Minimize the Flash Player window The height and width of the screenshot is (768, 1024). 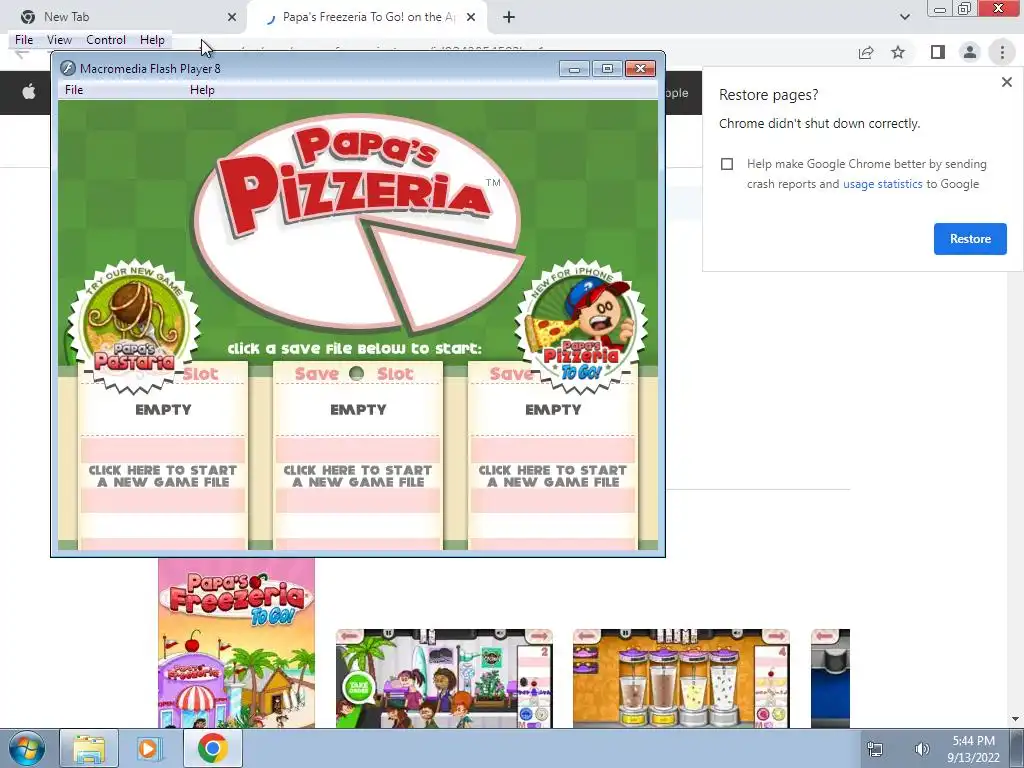coord(574,69)
